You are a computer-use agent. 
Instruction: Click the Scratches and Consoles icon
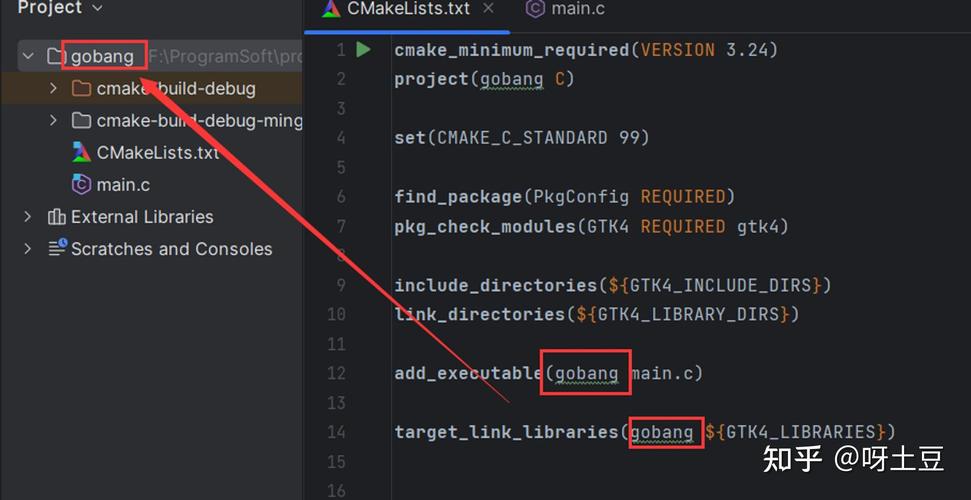pos(58,248)
